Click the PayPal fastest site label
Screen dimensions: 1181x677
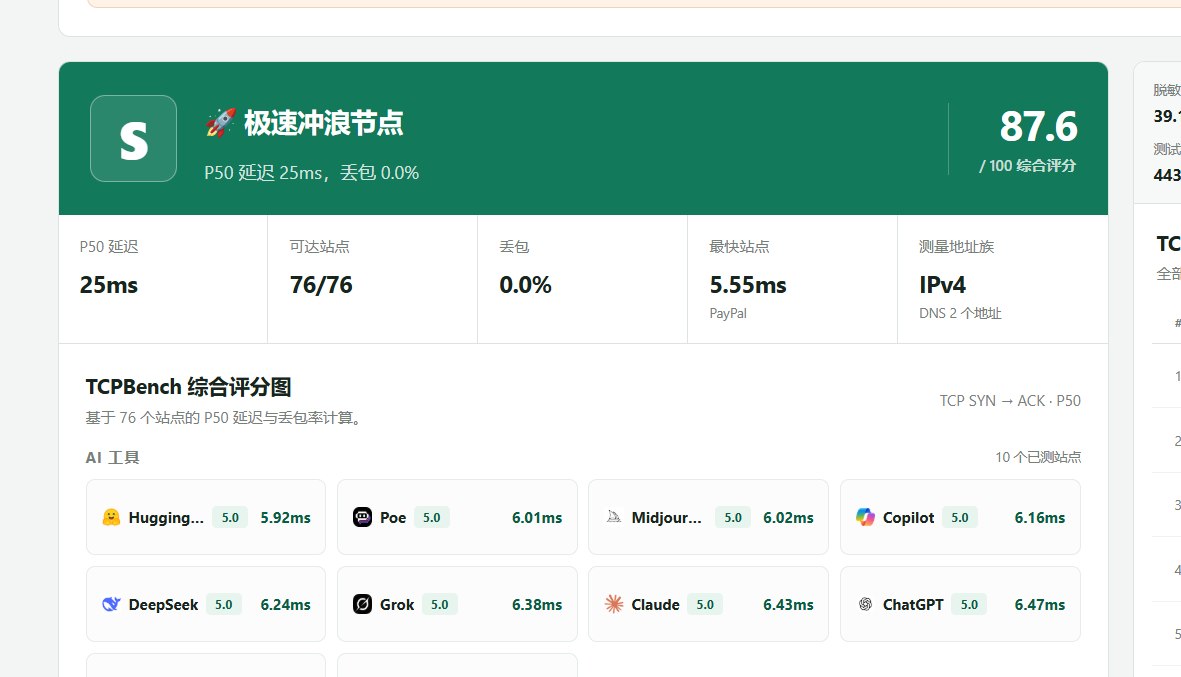tap(728, 313)
